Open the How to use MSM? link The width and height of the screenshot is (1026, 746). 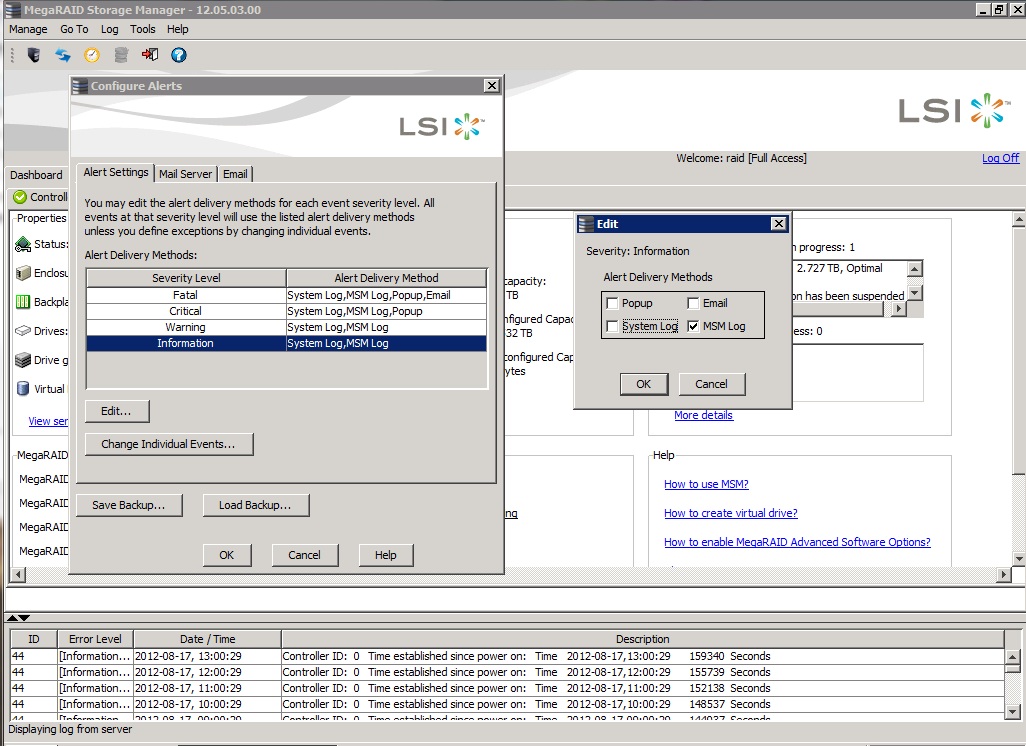(706, 484)
